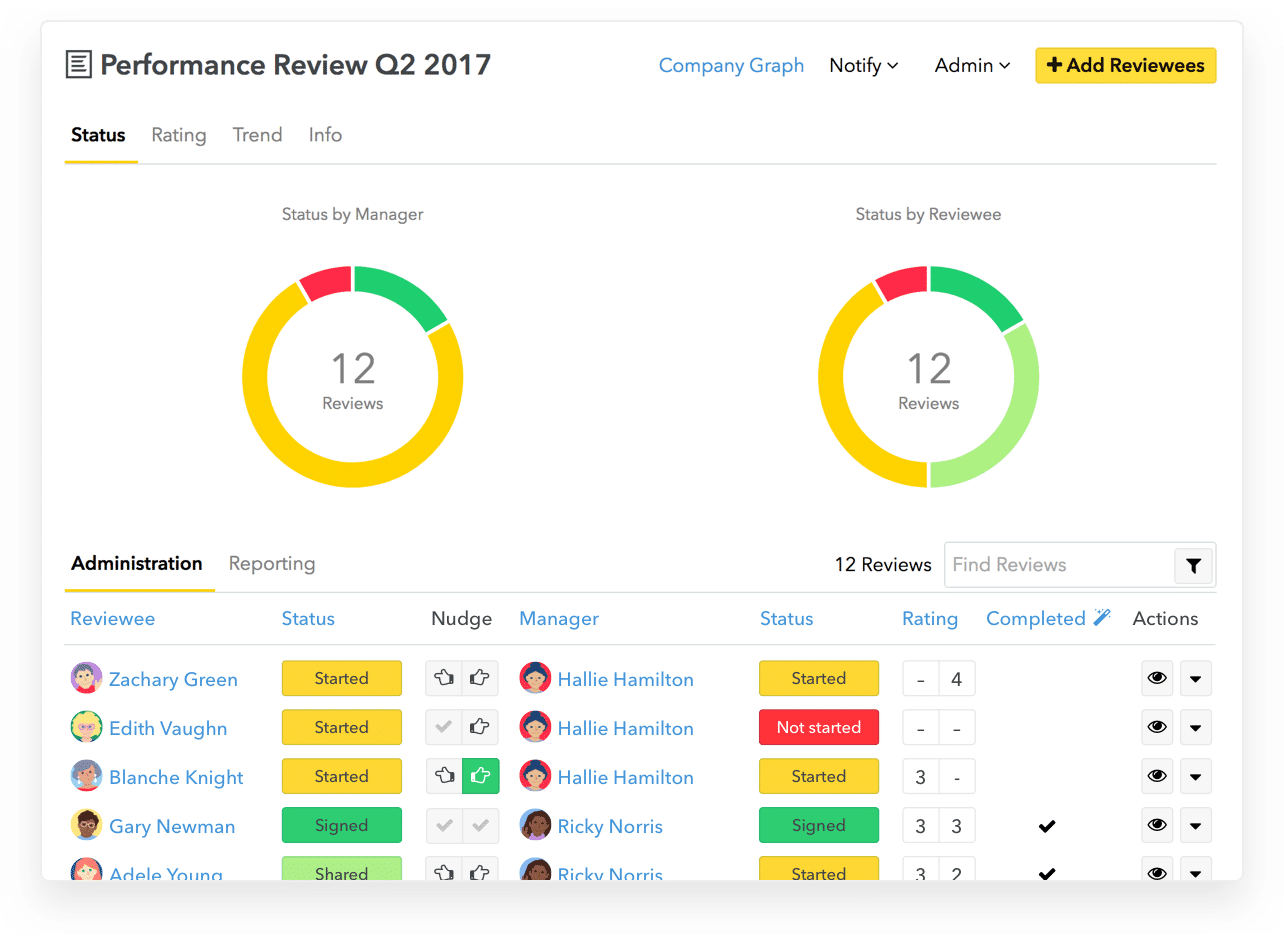Click the red segment of the Status by Manager donut
Screen dimensions: 1284x942
tap(327, 281)
